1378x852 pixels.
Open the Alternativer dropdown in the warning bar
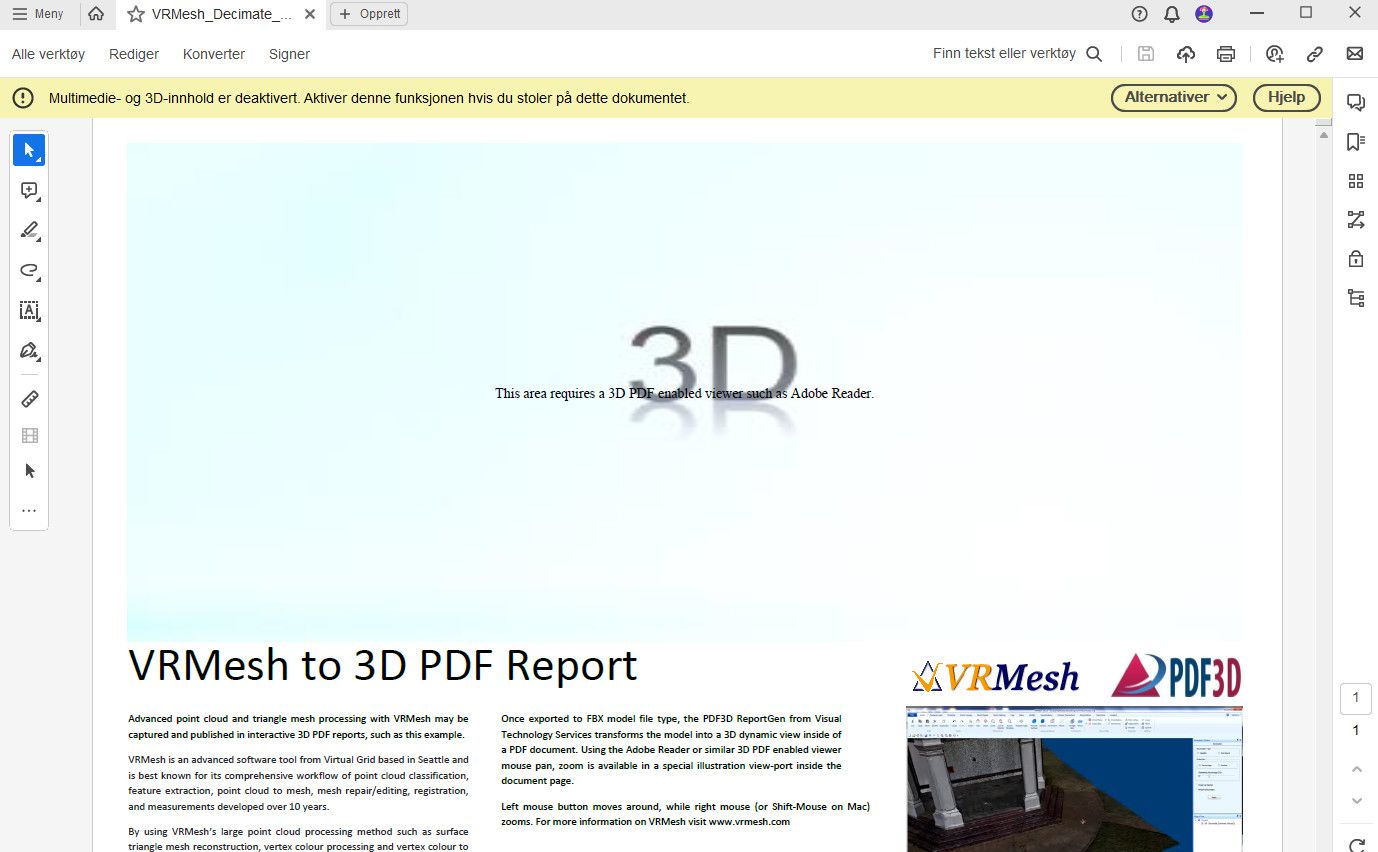1173,97
